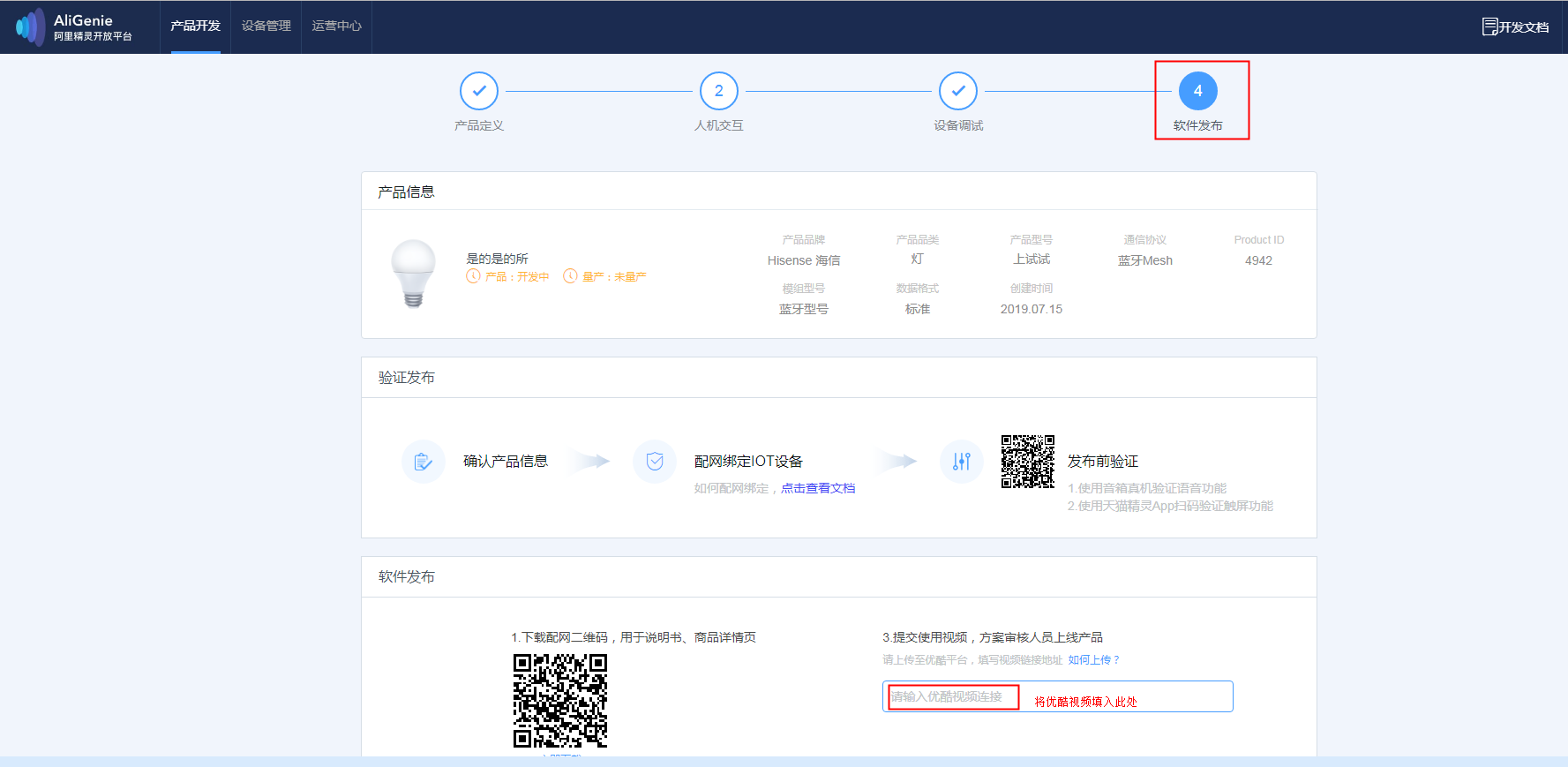Click the 上试试 product model value
This screenshot has width=1568, height=767.
(1032, 259)
